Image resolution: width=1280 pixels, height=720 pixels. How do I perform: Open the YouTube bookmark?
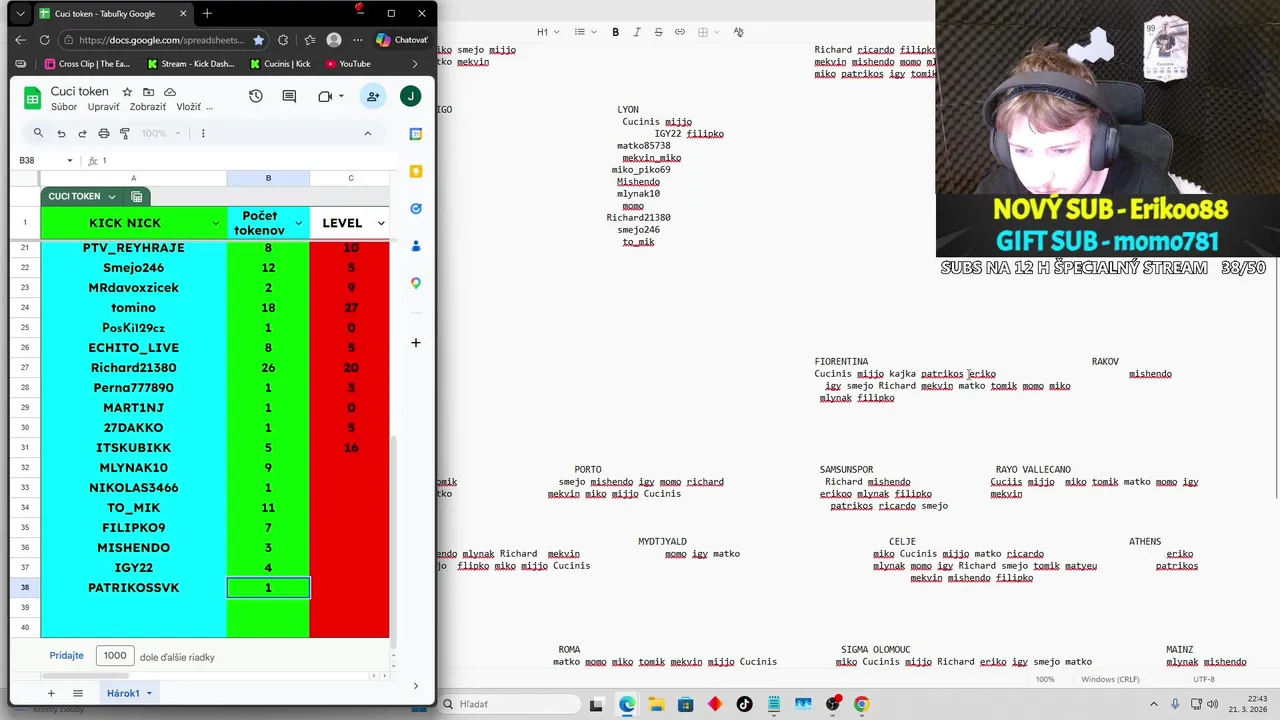[x=347, y=64]
